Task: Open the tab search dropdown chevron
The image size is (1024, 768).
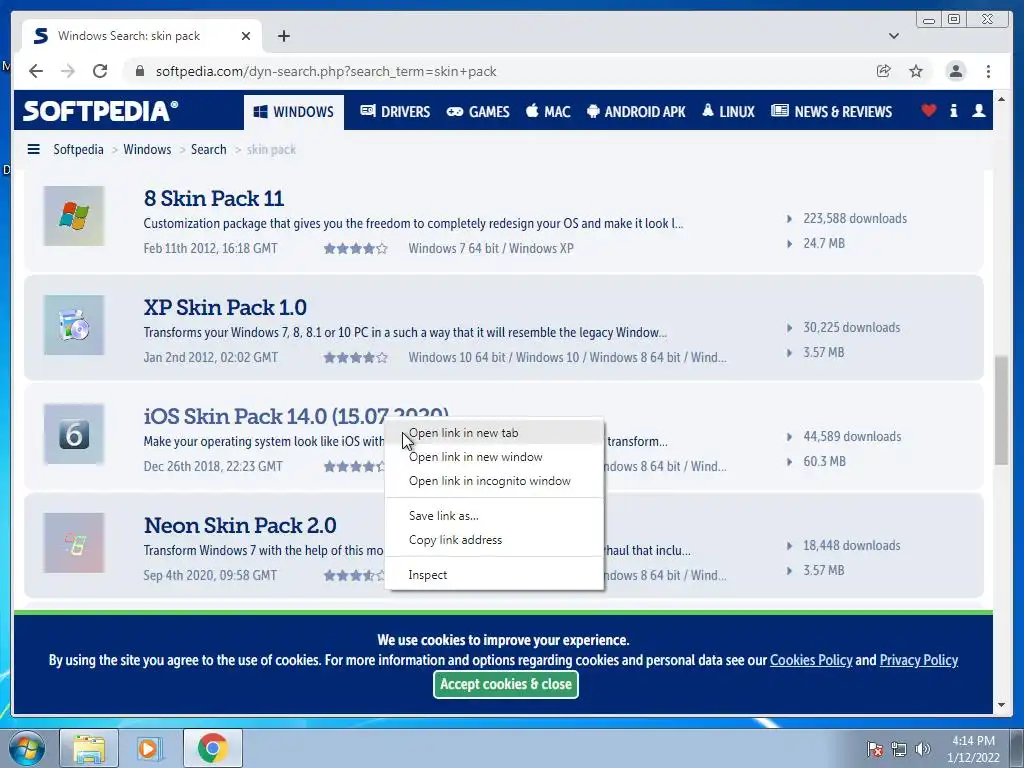Action: [x=894, y=36]
